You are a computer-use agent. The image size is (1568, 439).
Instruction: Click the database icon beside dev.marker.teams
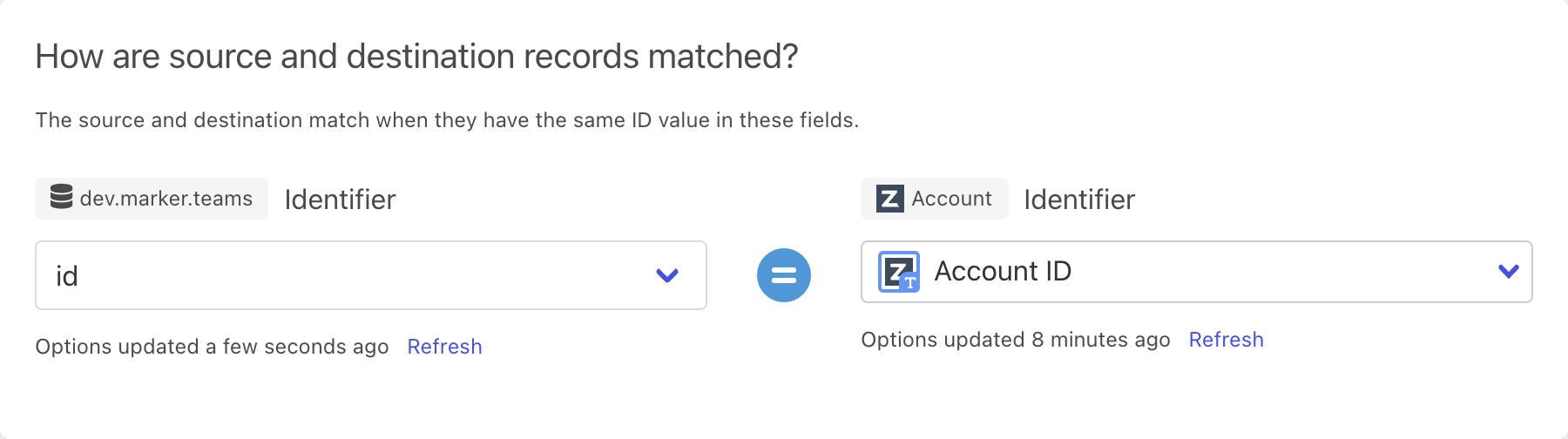point(61,197)
